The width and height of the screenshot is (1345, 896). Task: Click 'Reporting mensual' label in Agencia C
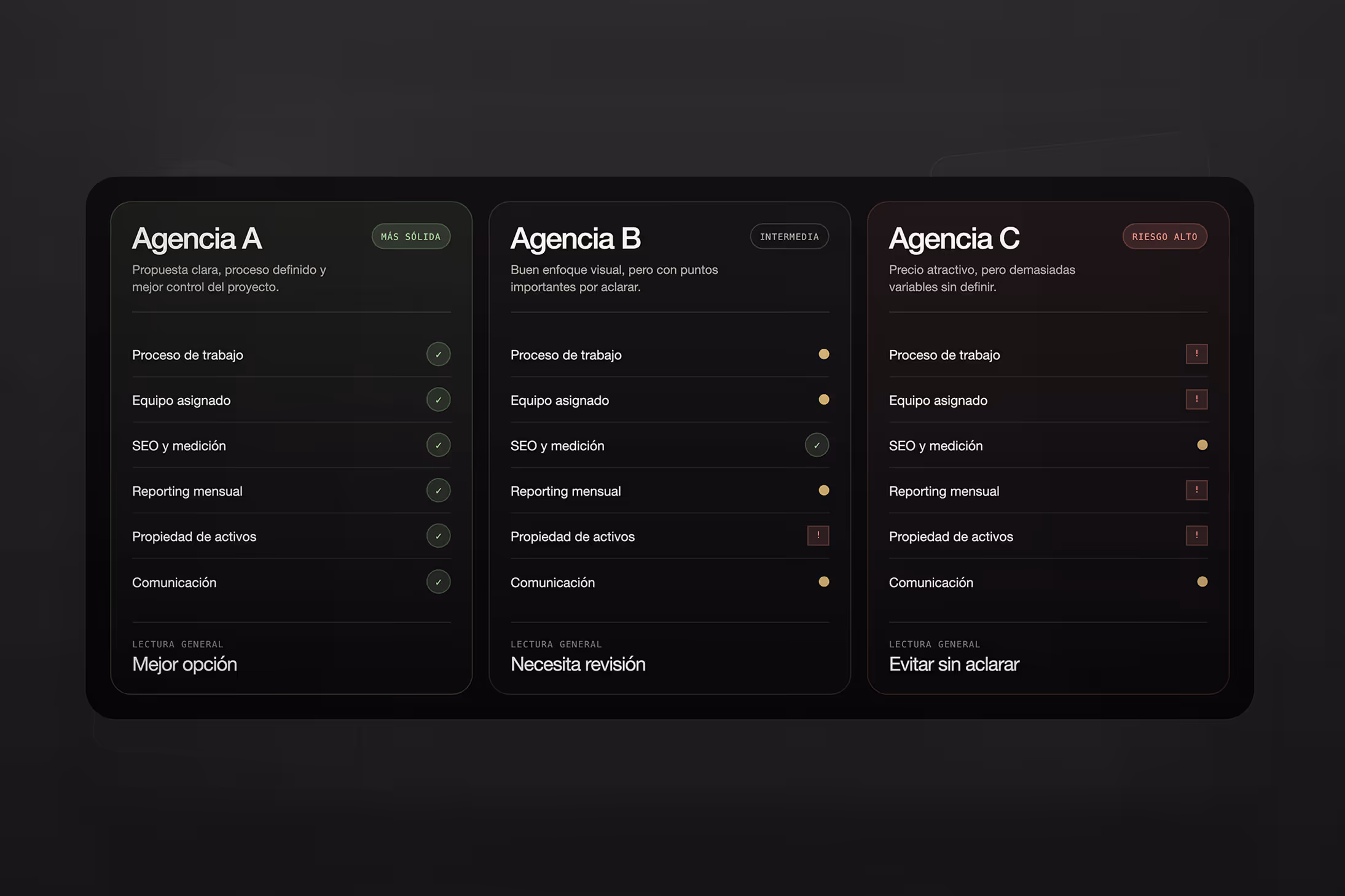pyautogui.click(x=944, y=491)
